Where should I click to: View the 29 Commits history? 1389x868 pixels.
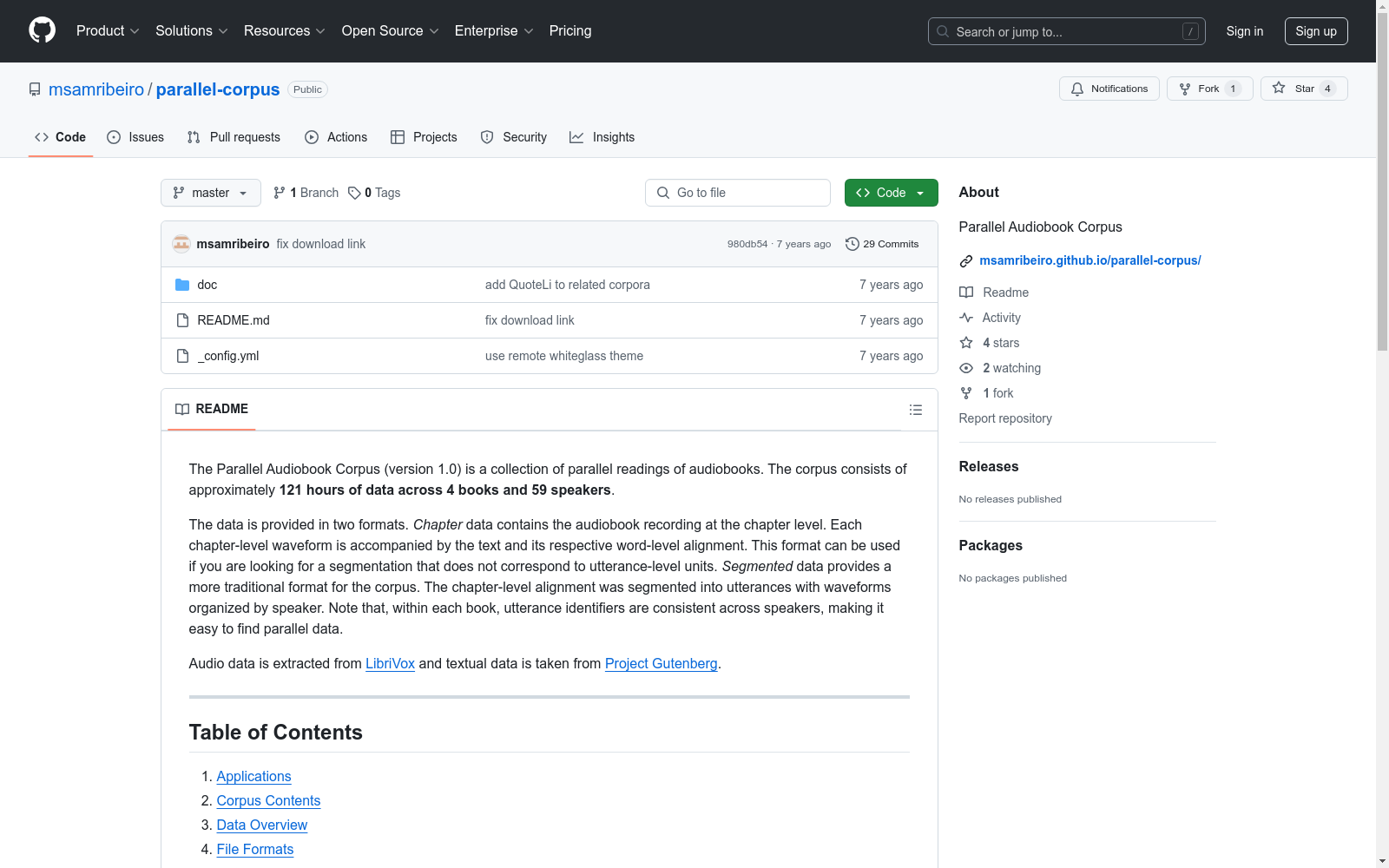(882, 244)
